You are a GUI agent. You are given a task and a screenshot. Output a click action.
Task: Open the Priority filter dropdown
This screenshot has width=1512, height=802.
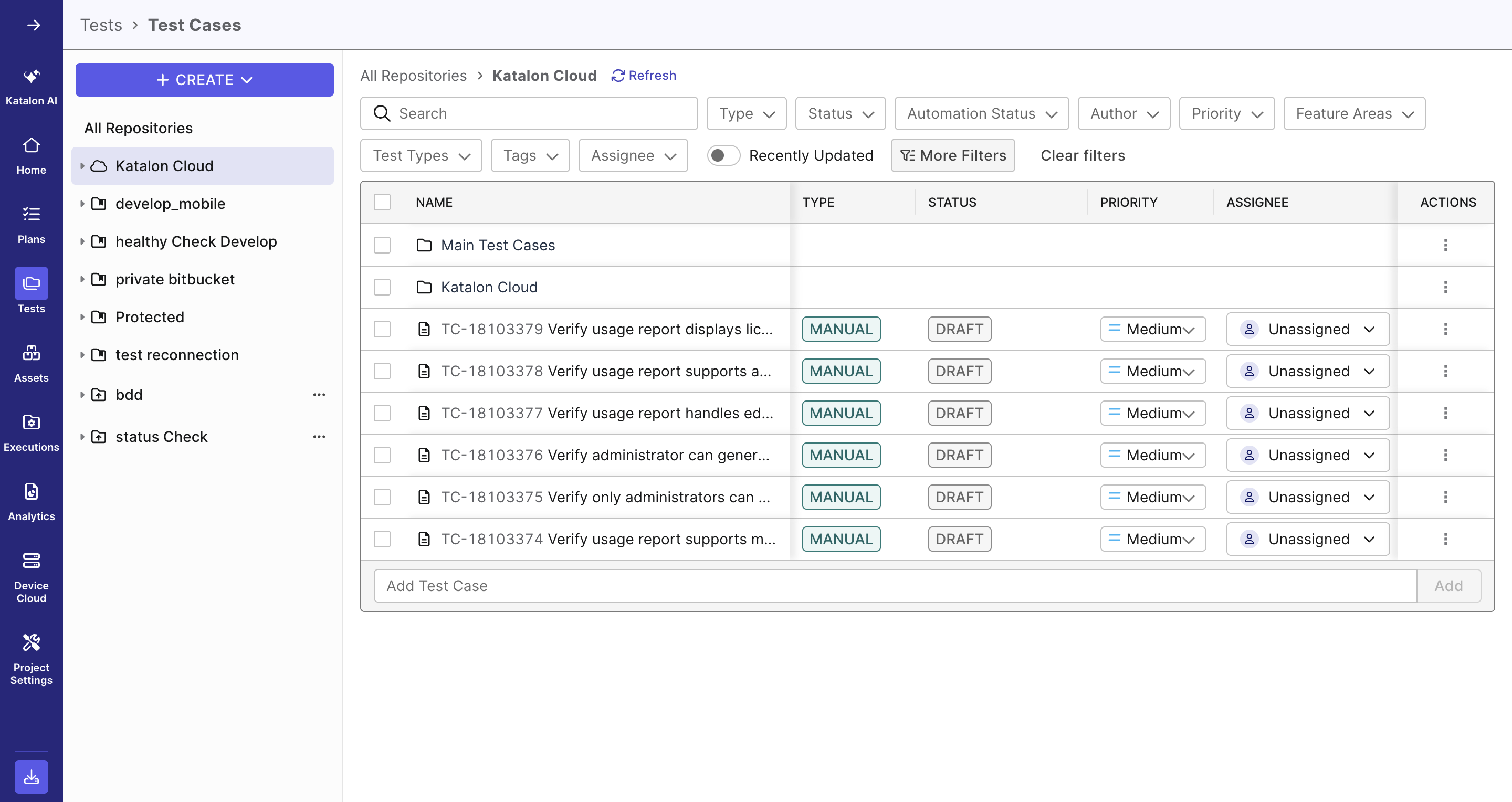(1226, 113)
